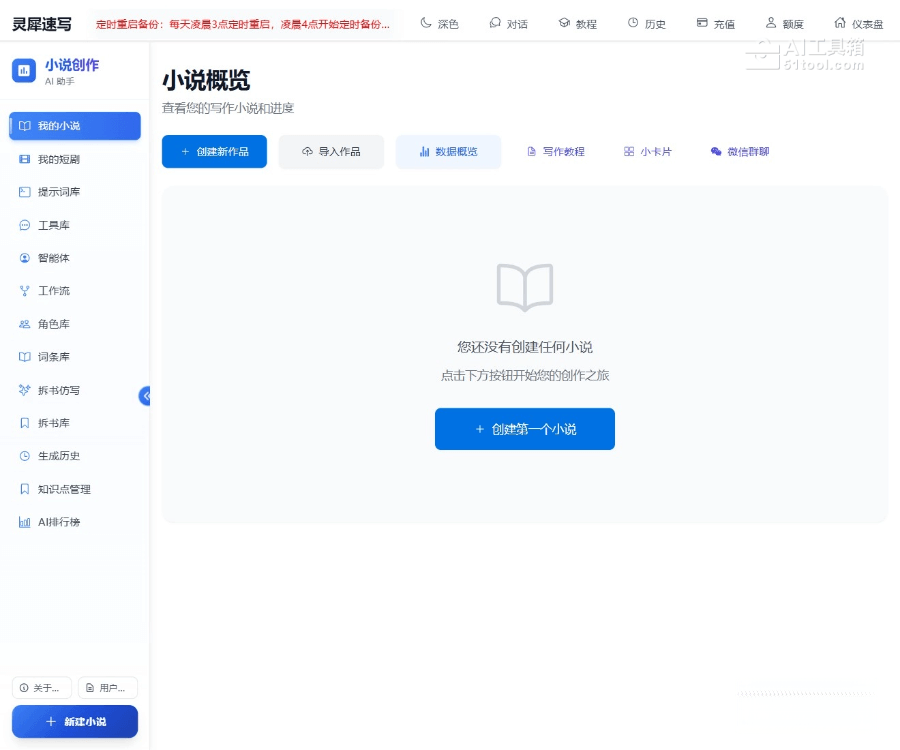Join 微信群聊 WeChat group
This screenshot has height=750, width=900.
[x=740, y=152]
